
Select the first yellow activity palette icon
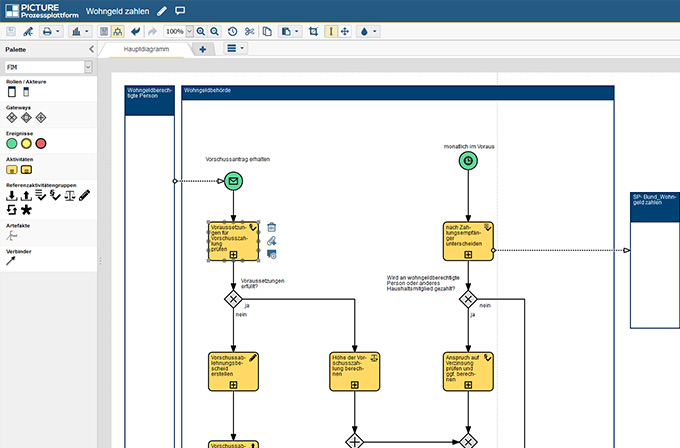point(12,170)
